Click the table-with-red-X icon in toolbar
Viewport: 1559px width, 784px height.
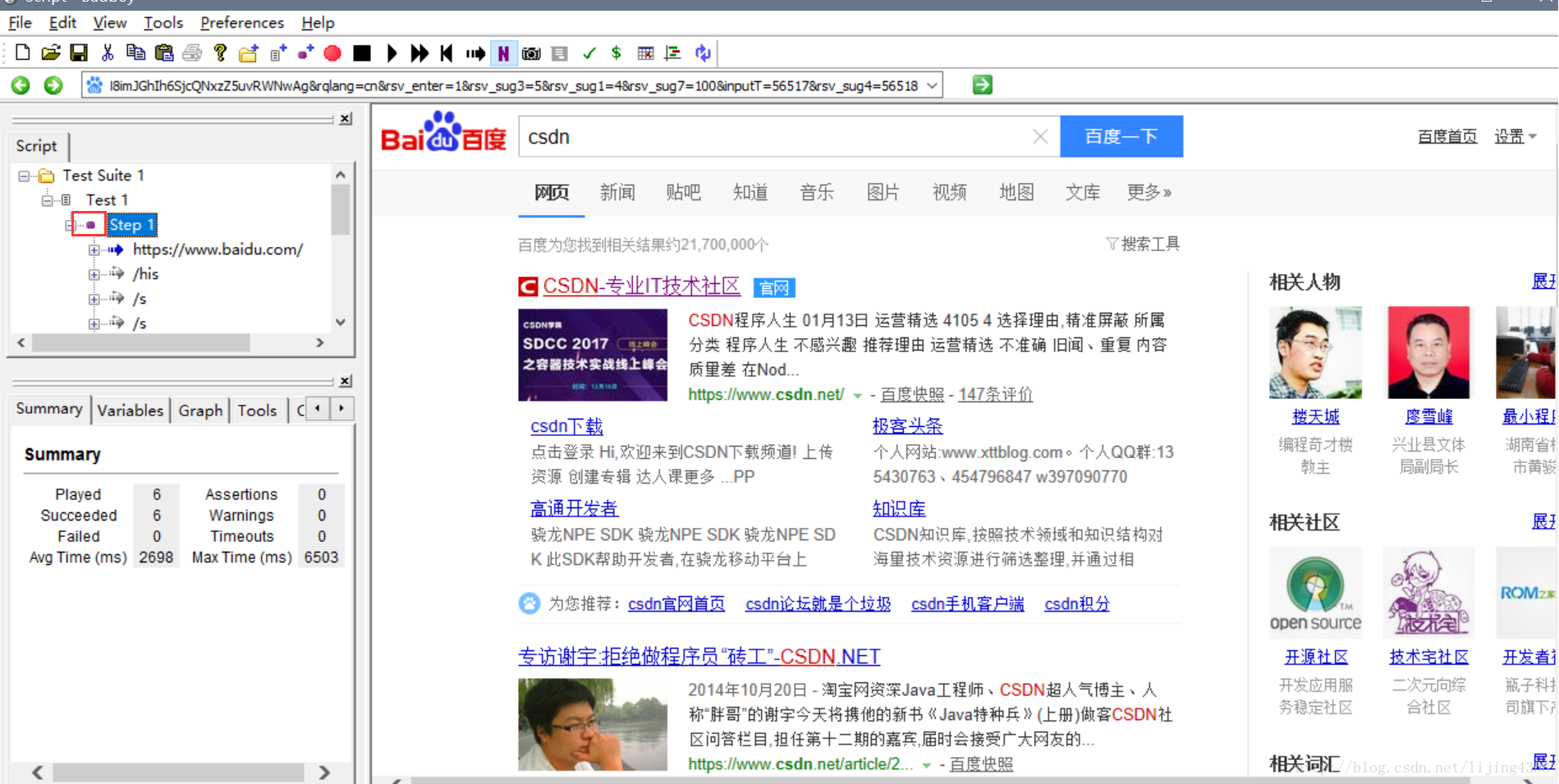click(x=646, y=53)
